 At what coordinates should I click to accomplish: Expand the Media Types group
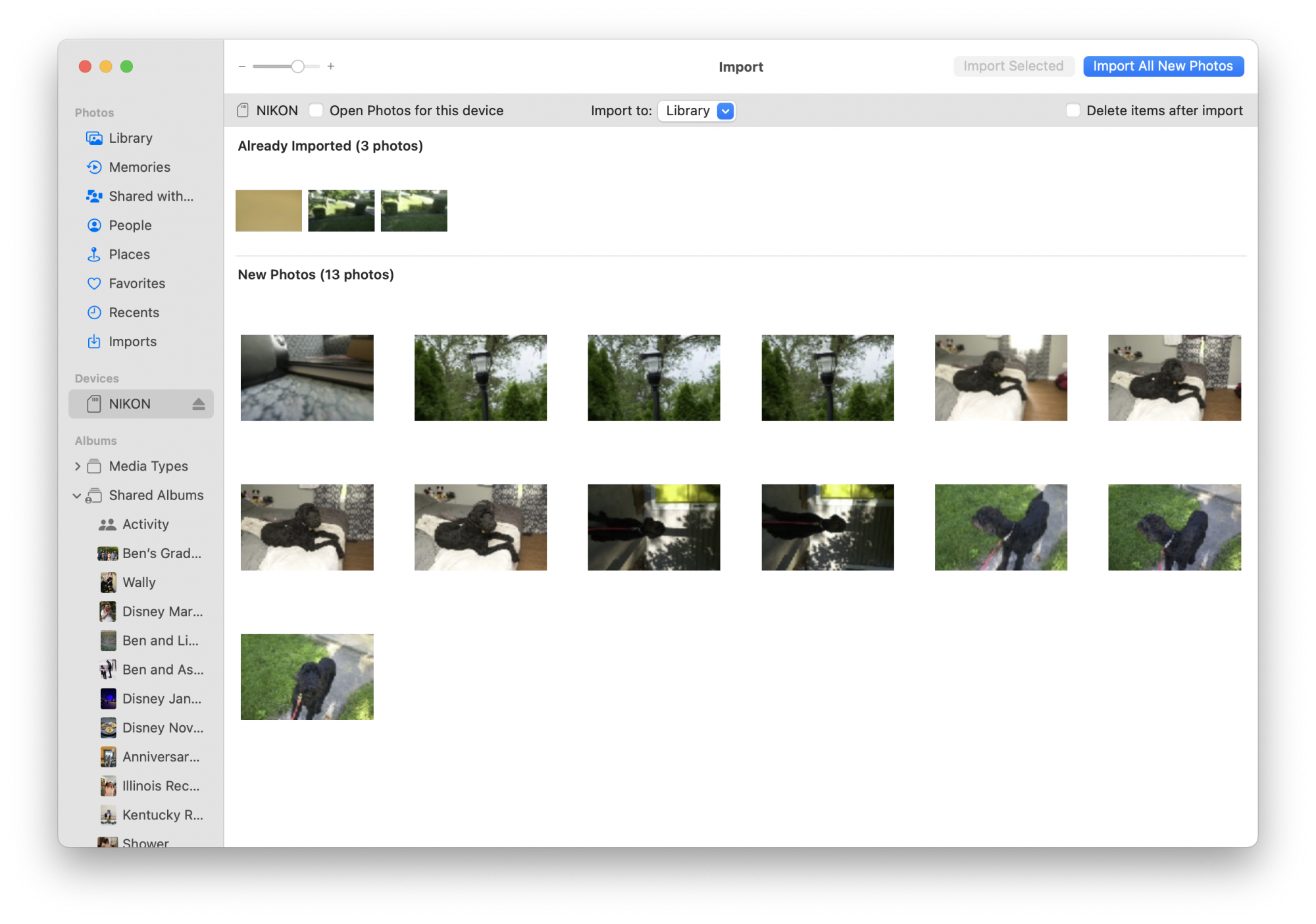click(x=78, y=467)
